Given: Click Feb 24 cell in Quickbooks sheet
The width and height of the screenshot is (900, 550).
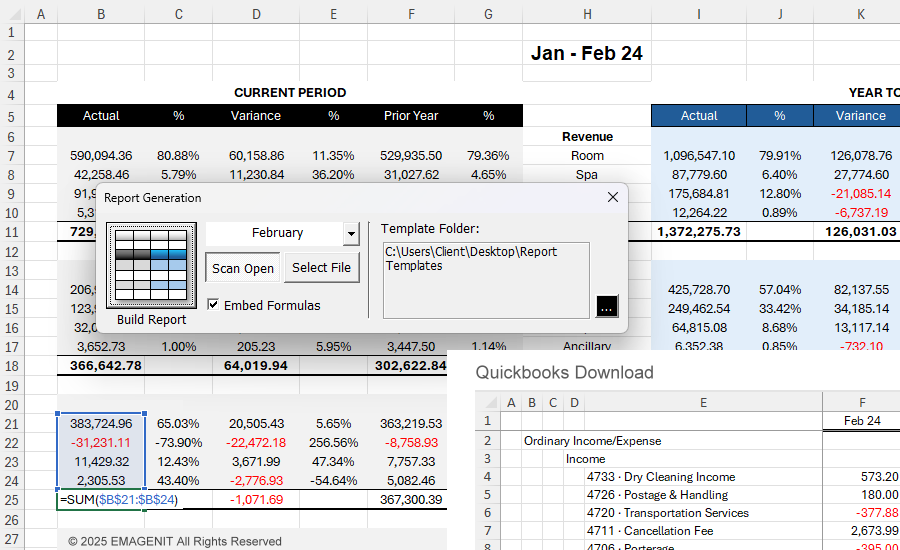Looking at the screenshot, I should (x=862, y=421).
